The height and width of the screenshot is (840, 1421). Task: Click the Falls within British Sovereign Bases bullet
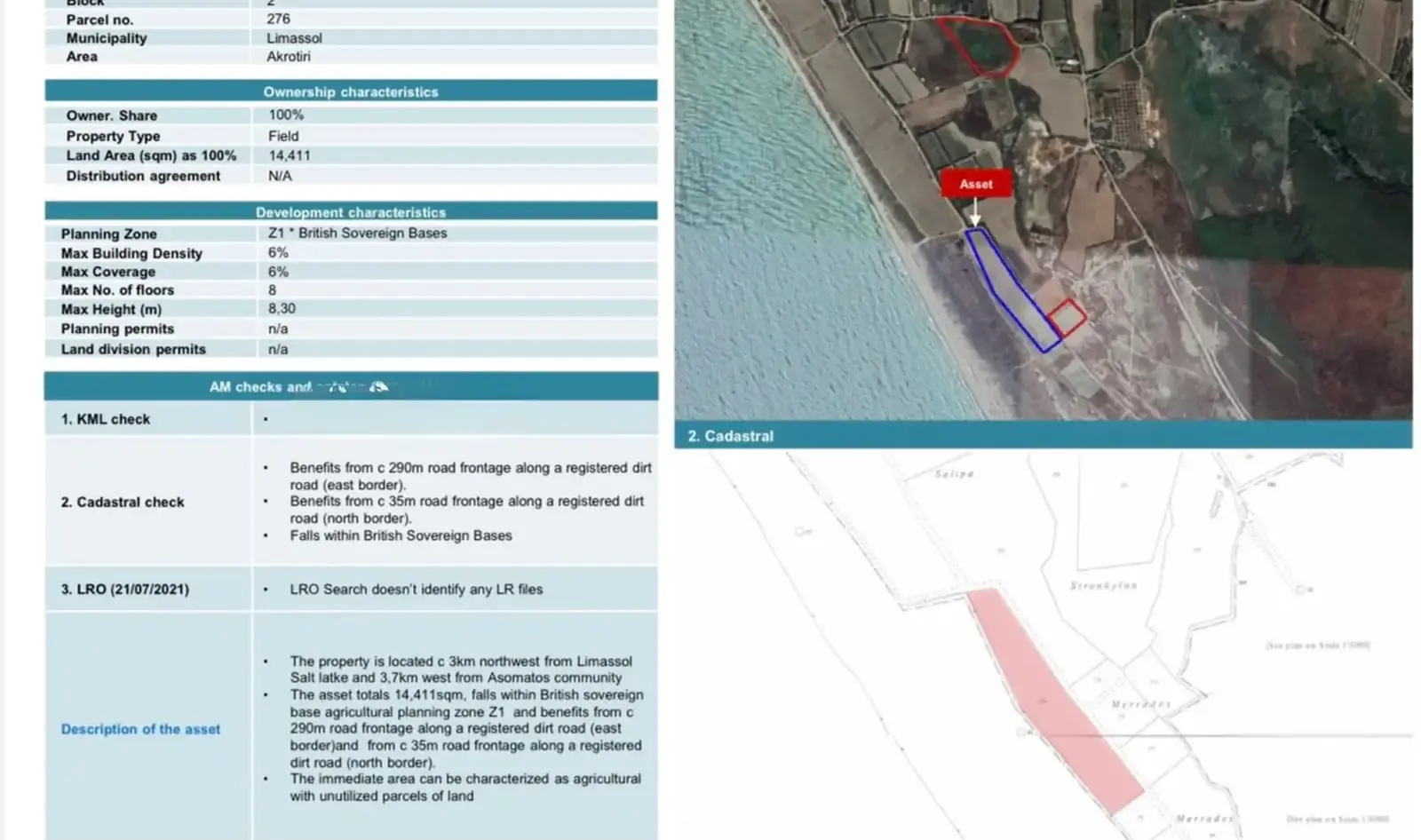click(x=401, y=535)
